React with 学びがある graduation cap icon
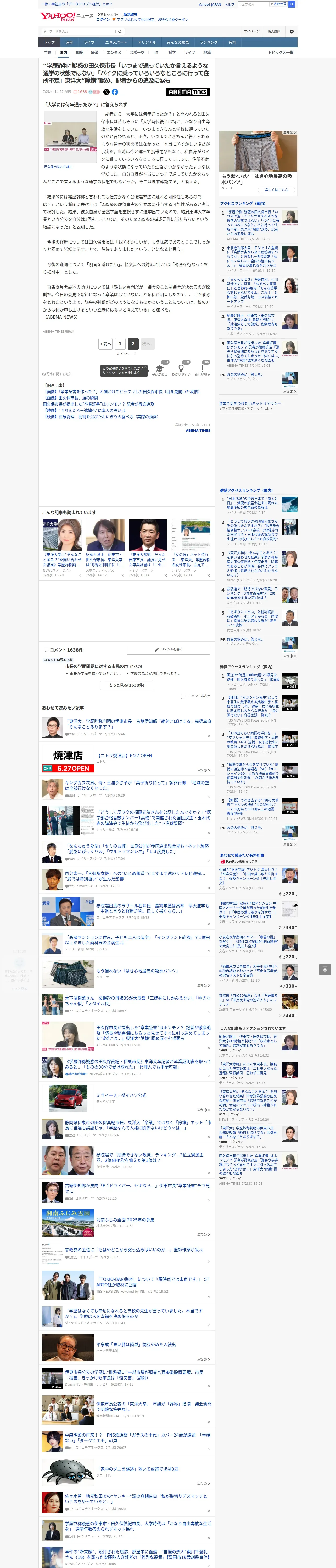This screenshot has height=1568, width=336. coord(160,369)
